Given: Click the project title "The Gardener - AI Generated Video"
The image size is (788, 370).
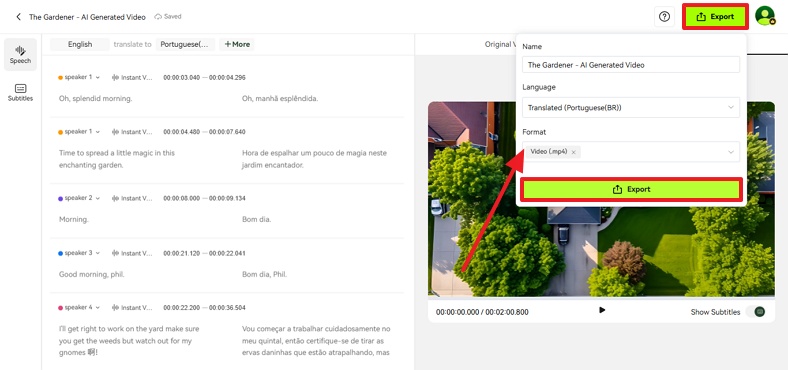Looking at the screenshot, I should click(87, 17).
